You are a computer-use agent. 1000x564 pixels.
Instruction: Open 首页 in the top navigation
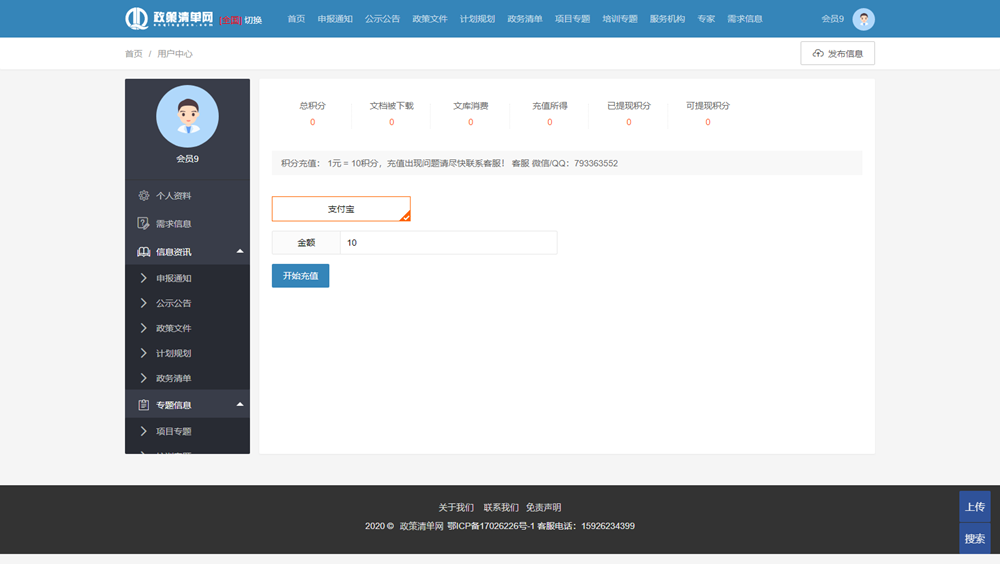[x=296, y=19]
